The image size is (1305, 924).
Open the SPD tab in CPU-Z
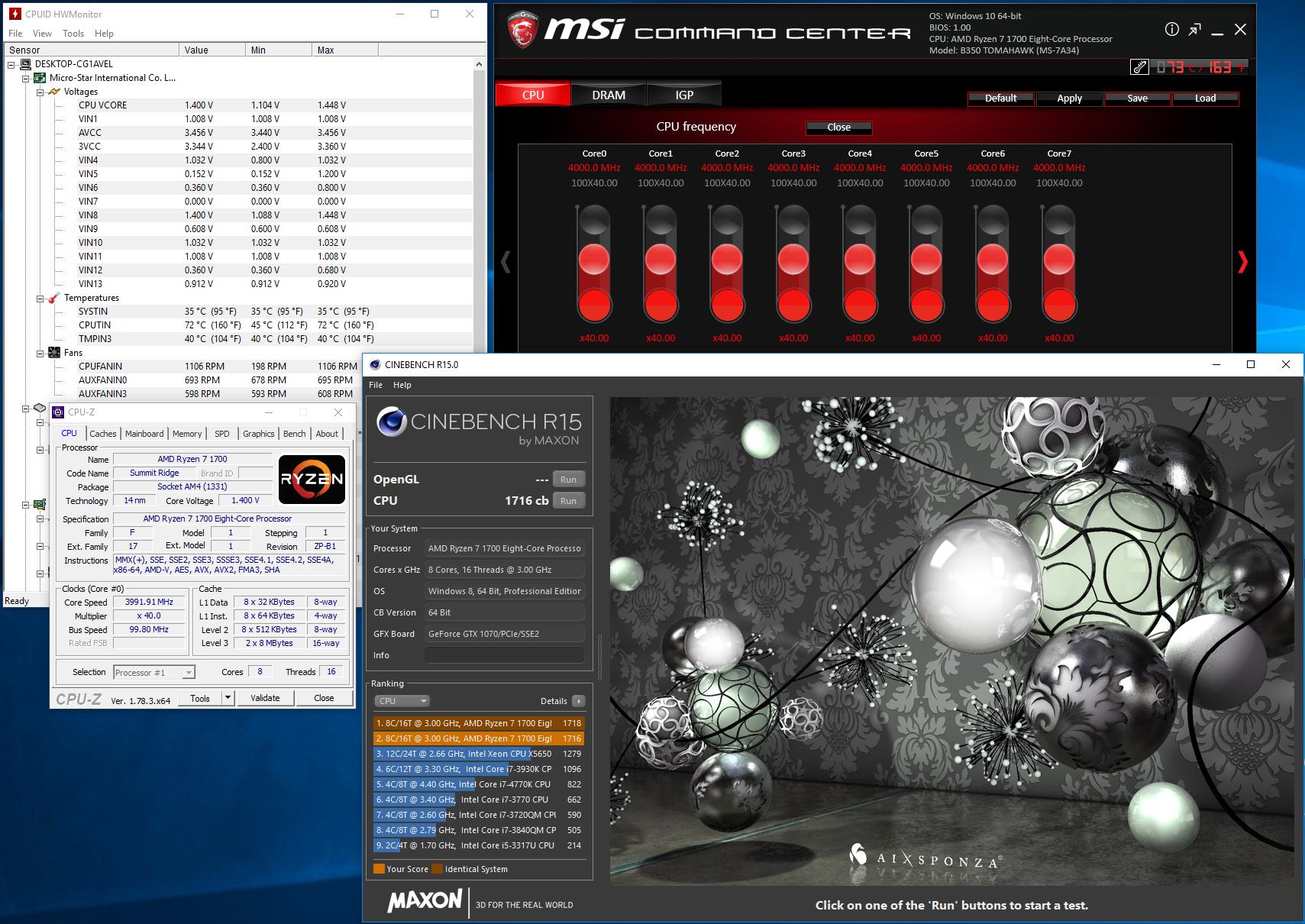222,433
